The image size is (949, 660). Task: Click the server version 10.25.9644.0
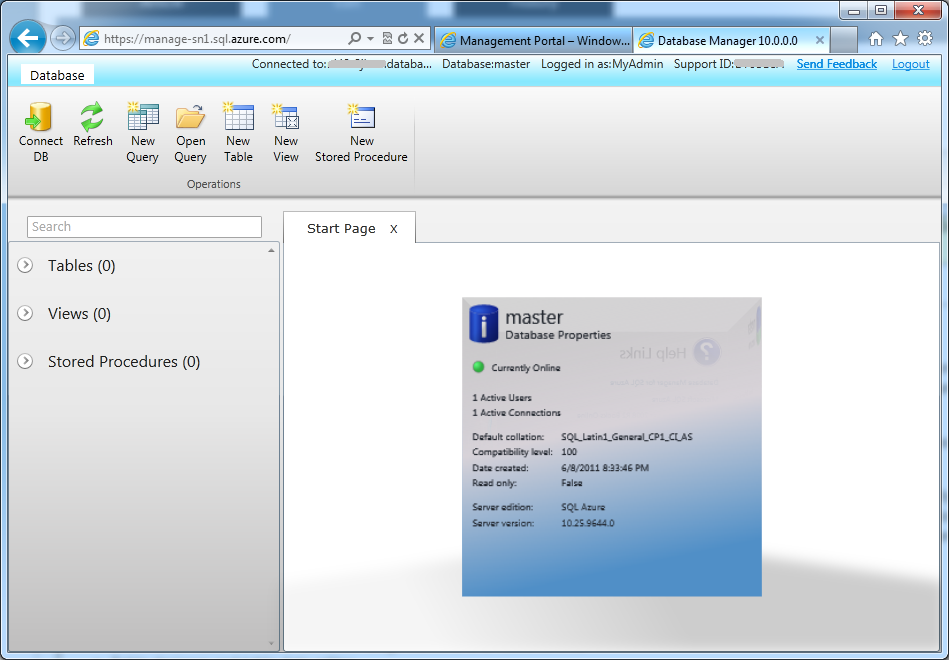pyautogui.click(x=588, y=523)
